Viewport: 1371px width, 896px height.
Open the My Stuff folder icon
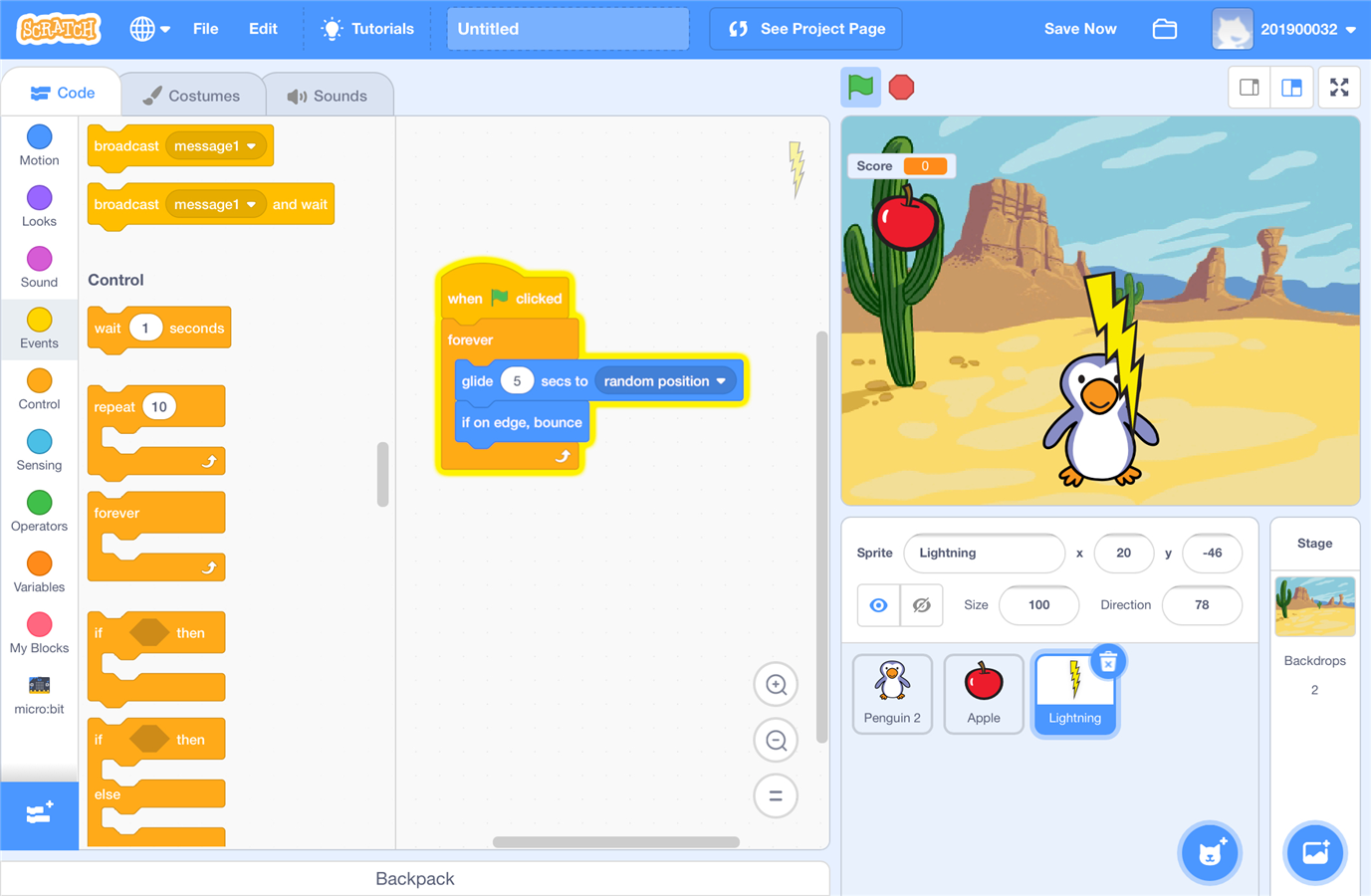click(1164, 29)
